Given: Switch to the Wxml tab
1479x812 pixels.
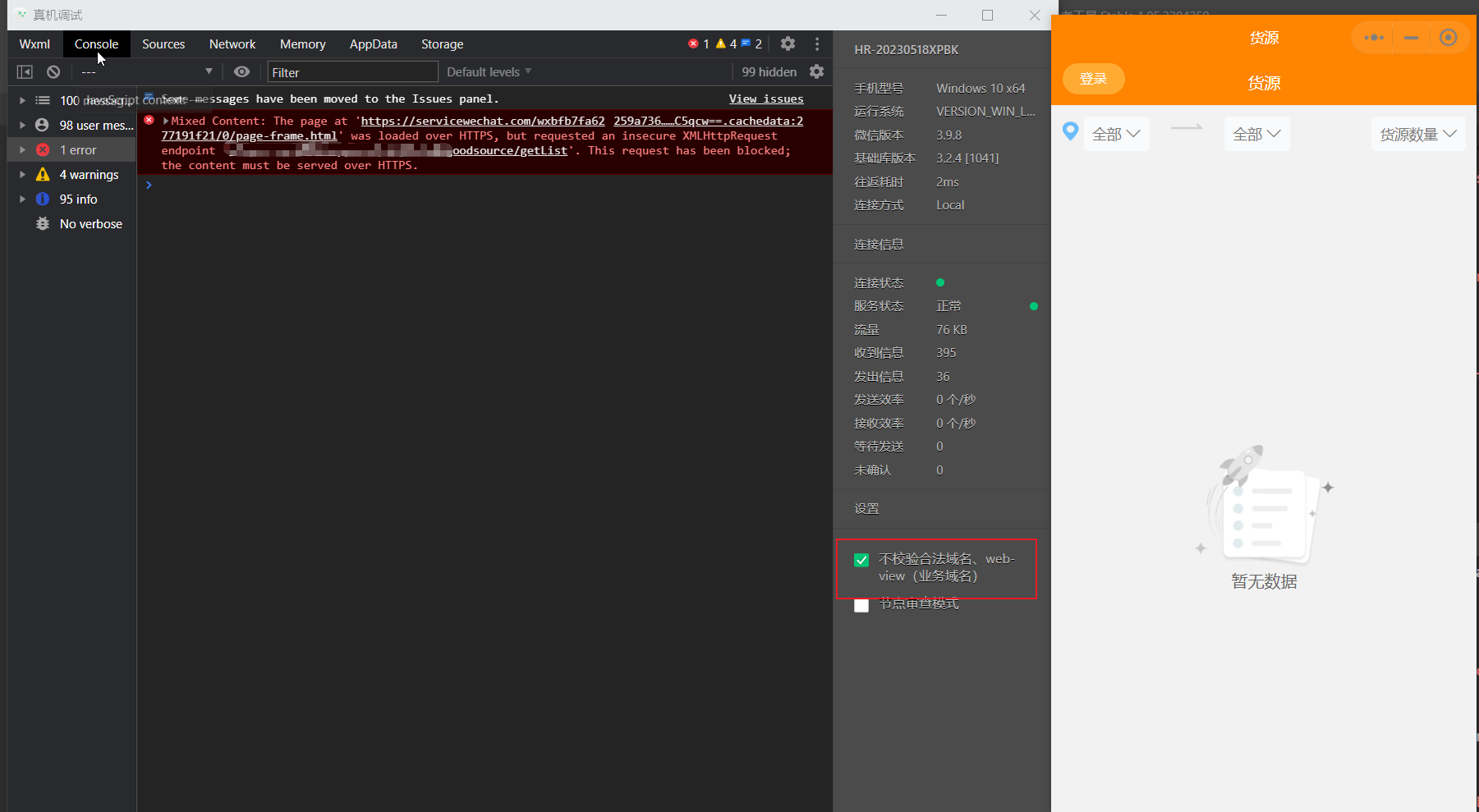Looking at the screenshot, I should point(34,44).
